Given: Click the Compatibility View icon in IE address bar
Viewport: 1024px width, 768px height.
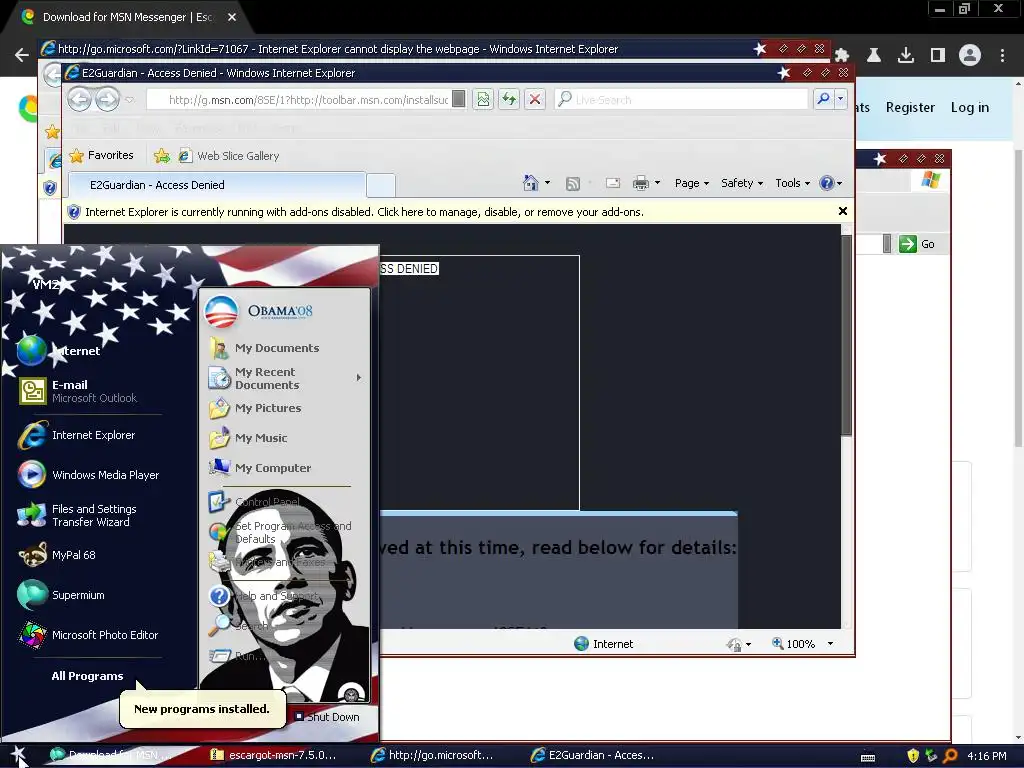Looking at the screenshot, I should coord(483,99).
